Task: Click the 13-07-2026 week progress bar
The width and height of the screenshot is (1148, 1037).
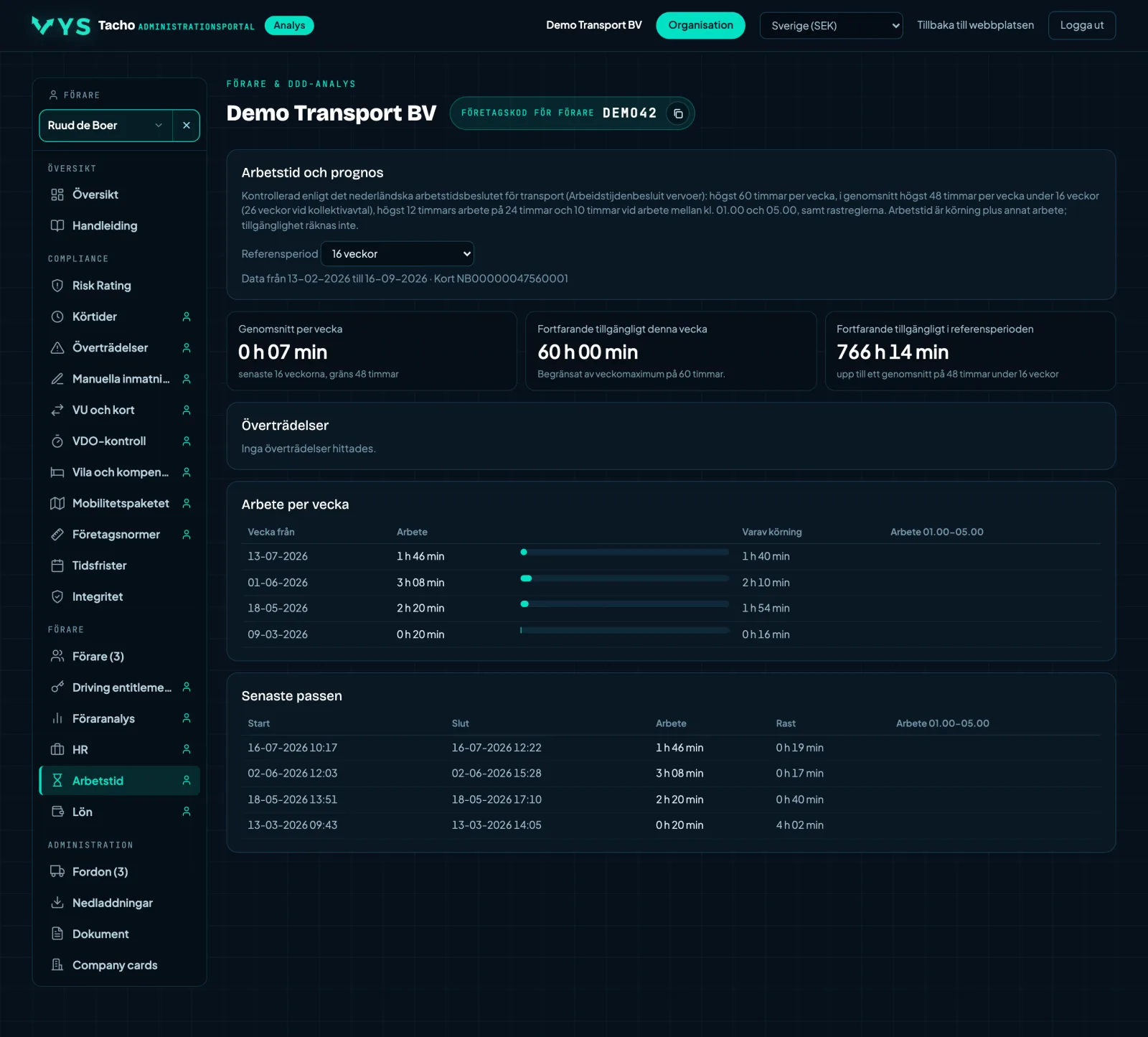Action: coord(624,552)
